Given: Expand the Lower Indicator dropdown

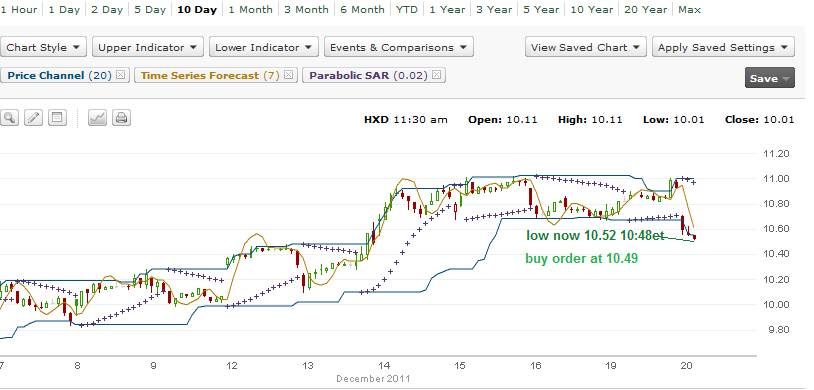Looking at the screenshot, I should (264, 47).
